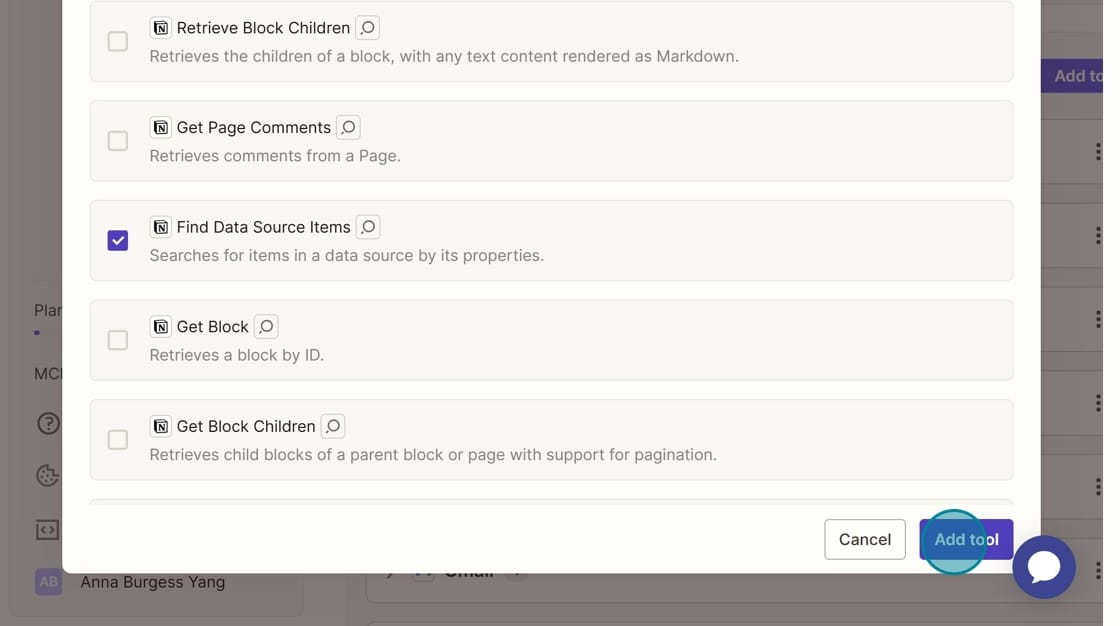The width and height of the screenshot is (1120, 626).
Task: Enable the Retrieve Block Children checkbox
Action: pyautogui.click(x=118, y=41)
